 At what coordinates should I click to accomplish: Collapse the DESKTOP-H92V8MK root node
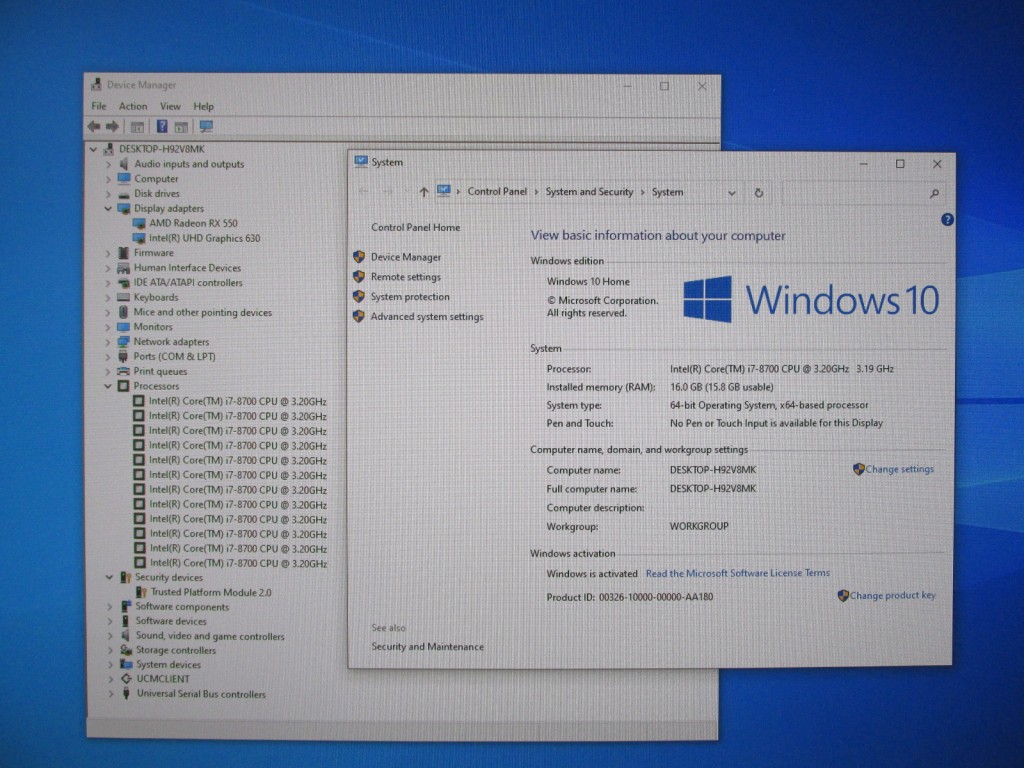click(93, 149)
